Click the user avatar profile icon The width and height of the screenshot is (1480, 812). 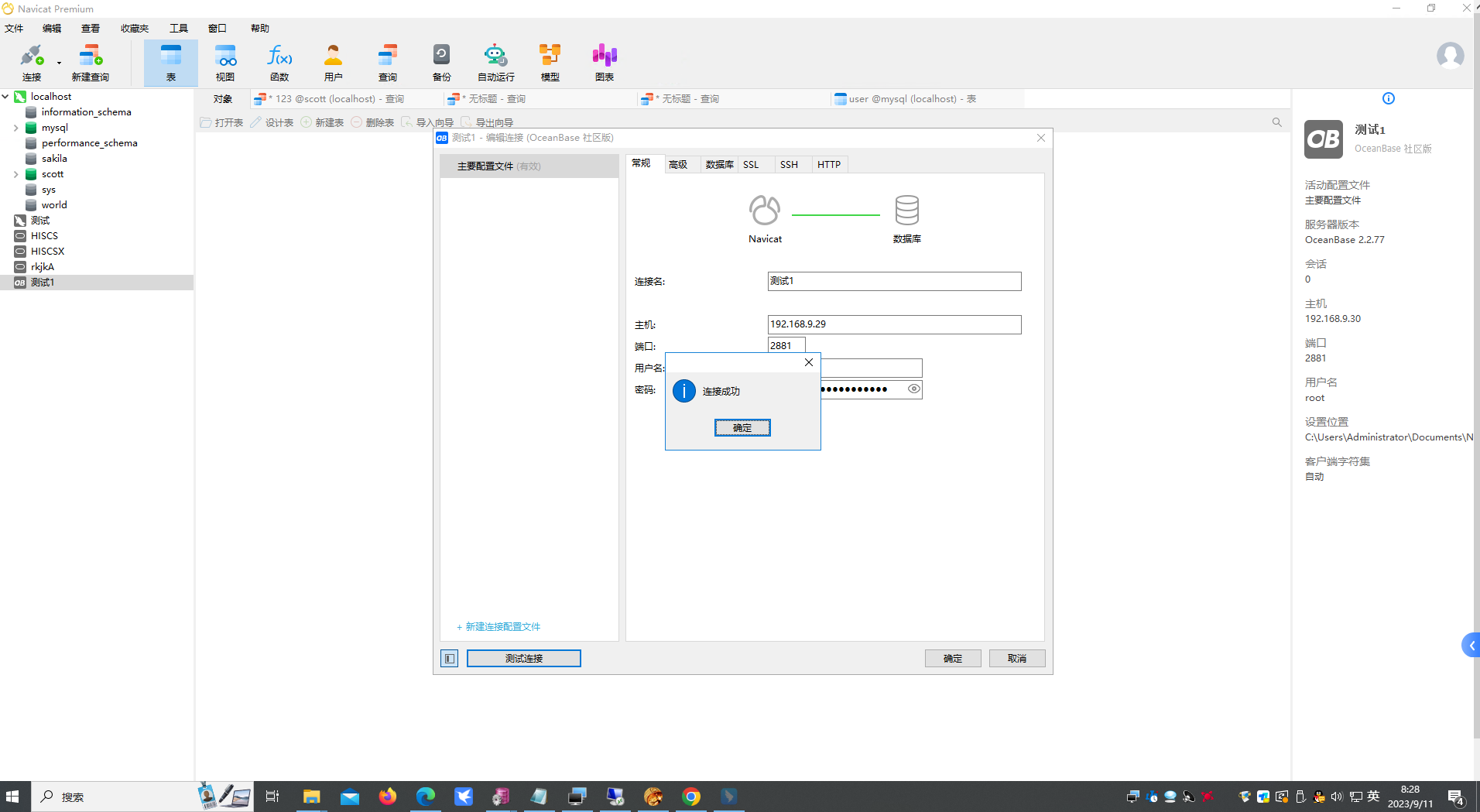1450,56
